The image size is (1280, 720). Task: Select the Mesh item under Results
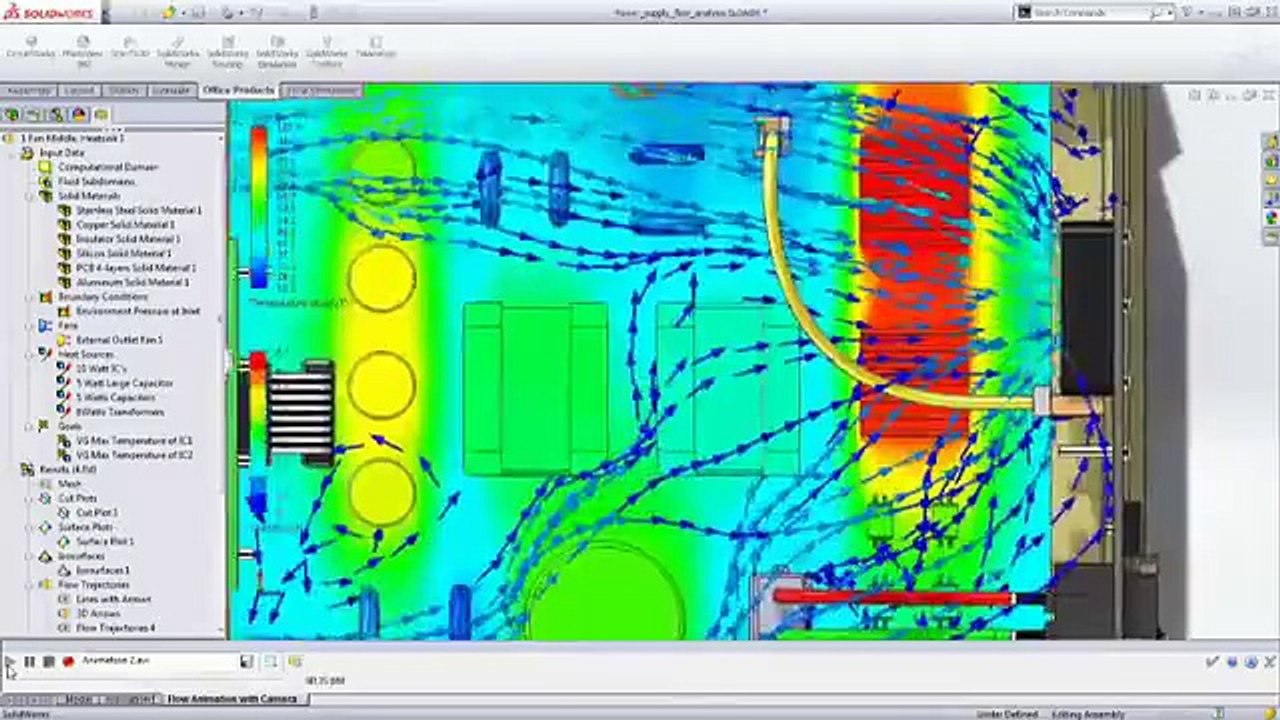69,484
